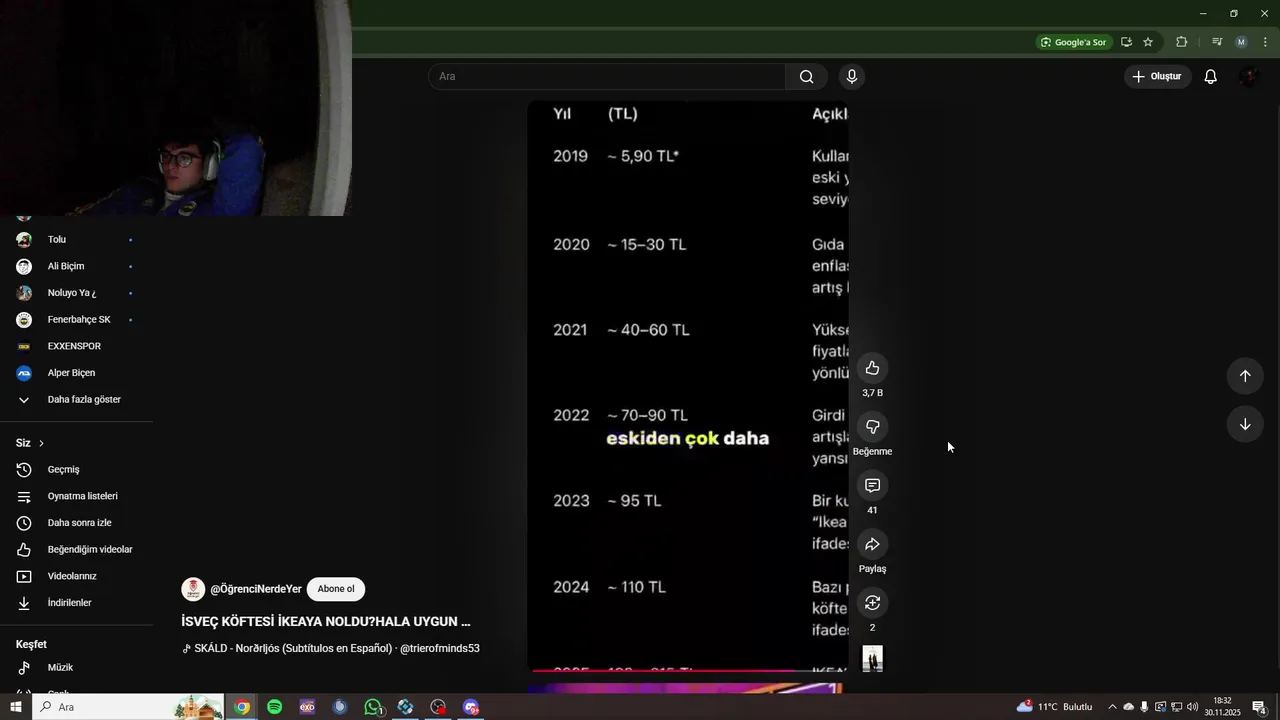Open Chrome three-dot menu
Image resolution: width=1280 pixels, height=720 pixels.
[x=1265, y=42]
